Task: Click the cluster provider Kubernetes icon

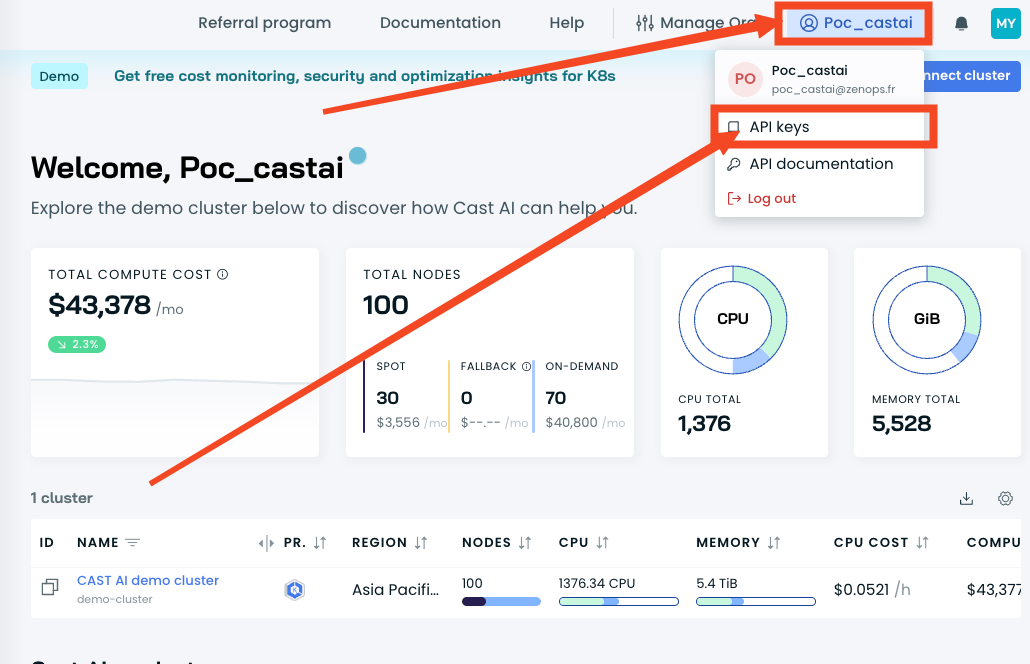Action: tap(294, 590)
